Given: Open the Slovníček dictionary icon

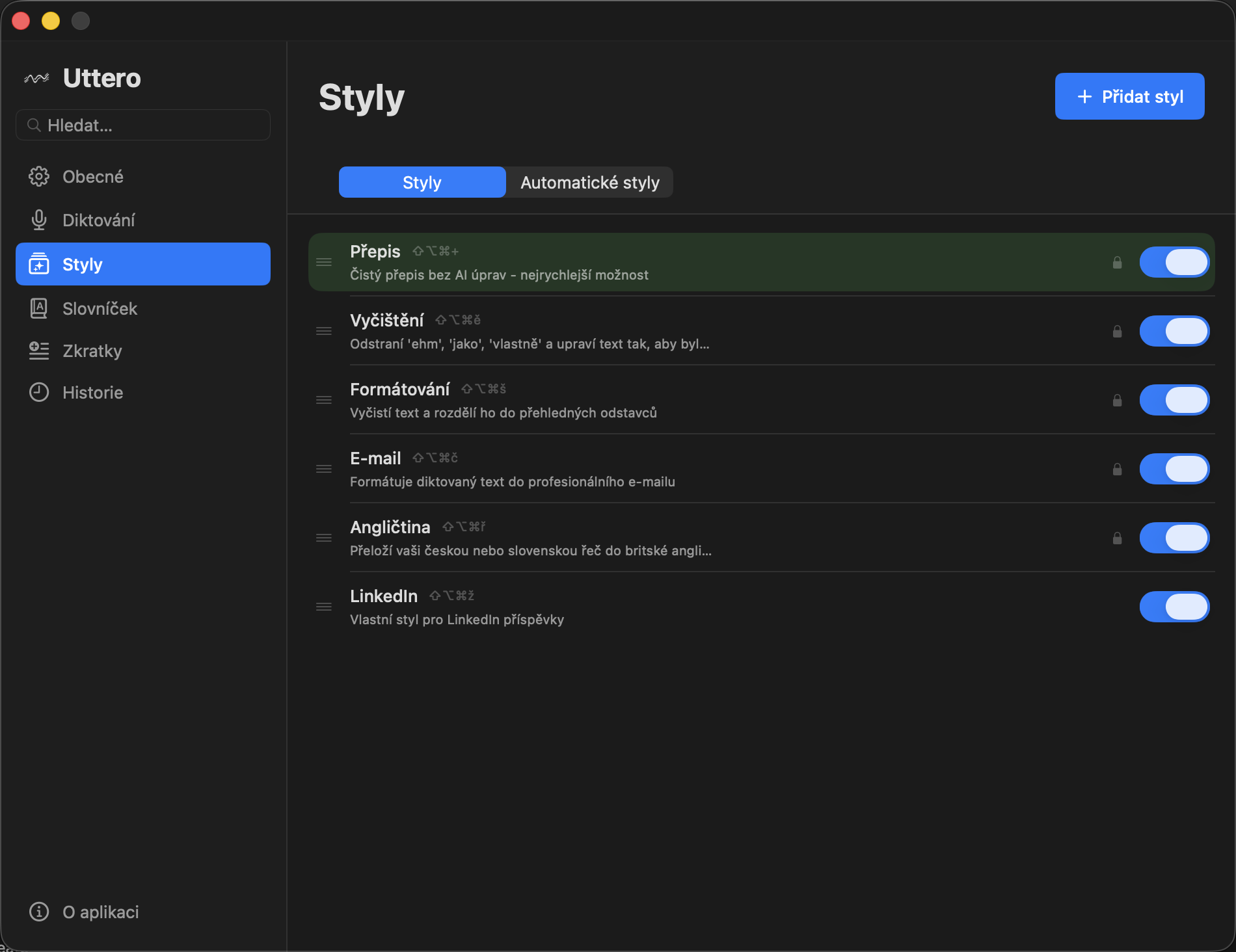Looking at the screenshot, I should (38, 308).
